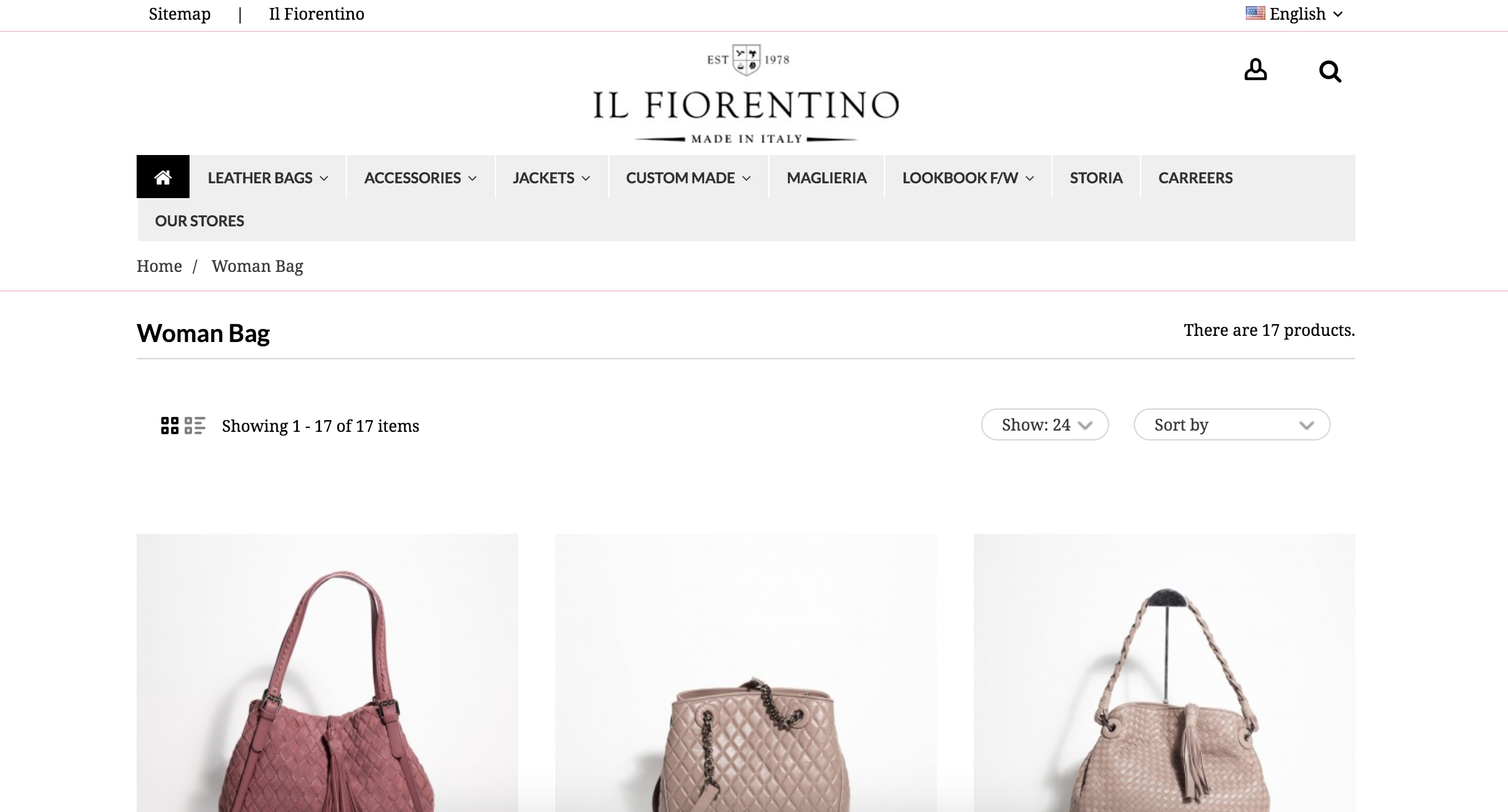Expand the Accessories menu
This screenshot has width=1508, height=812.
[x=420, y=177]
